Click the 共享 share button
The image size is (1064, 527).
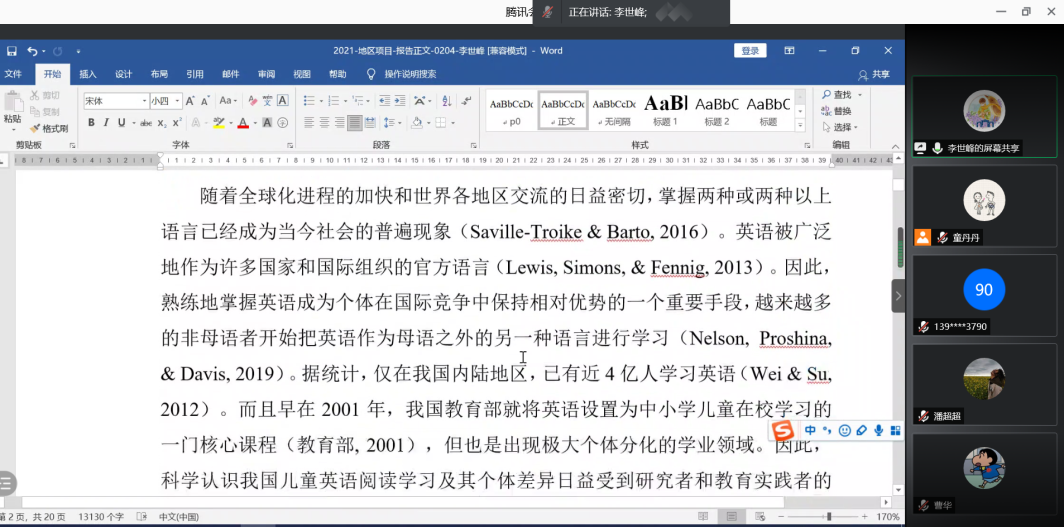point(874,74)
